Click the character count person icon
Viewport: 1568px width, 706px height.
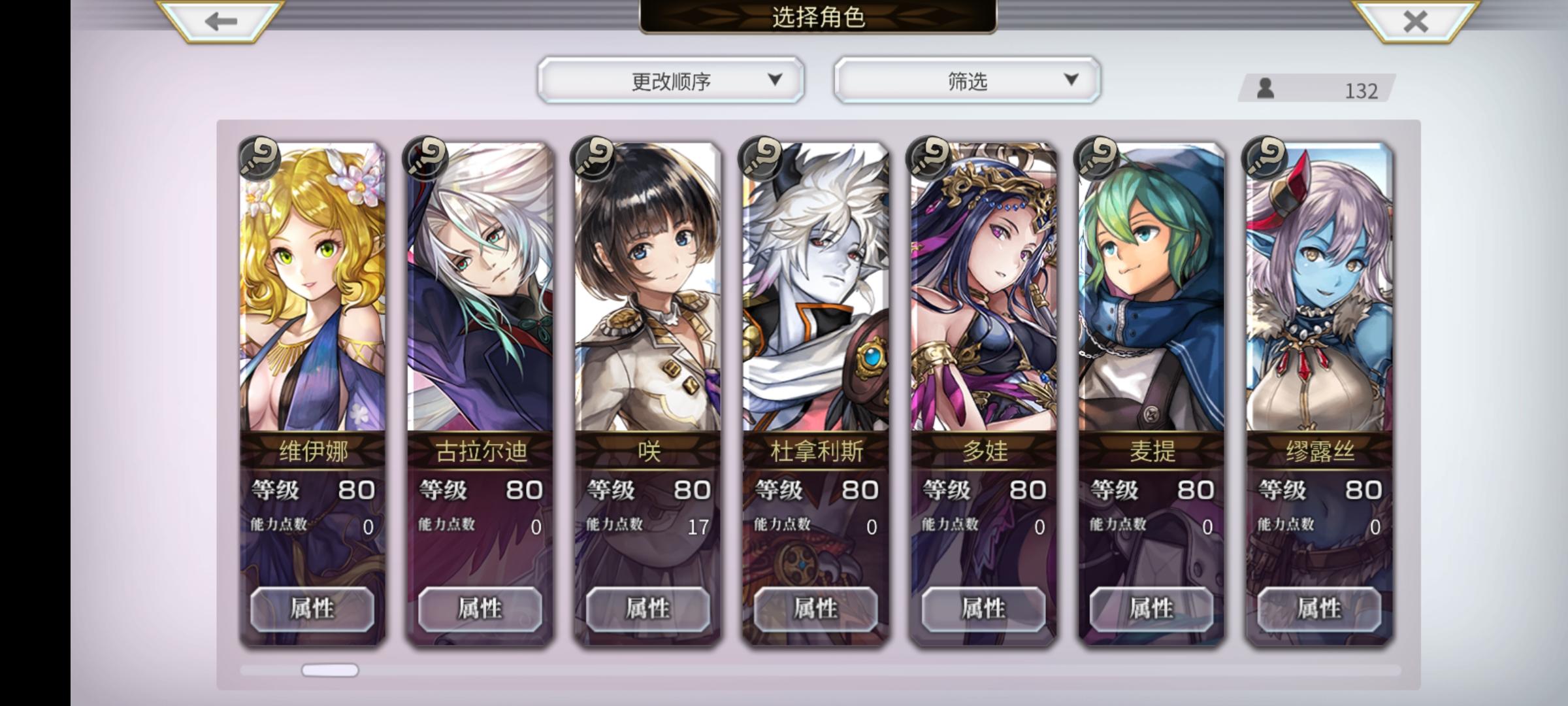[1266, 88]
